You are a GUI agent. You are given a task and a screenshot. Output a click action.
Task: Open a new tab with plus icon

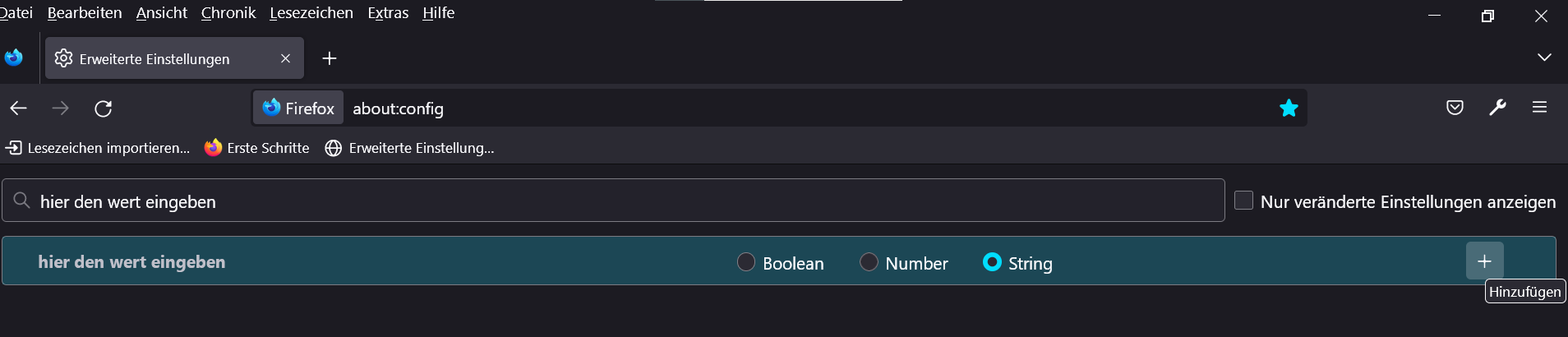click(330, 58)
